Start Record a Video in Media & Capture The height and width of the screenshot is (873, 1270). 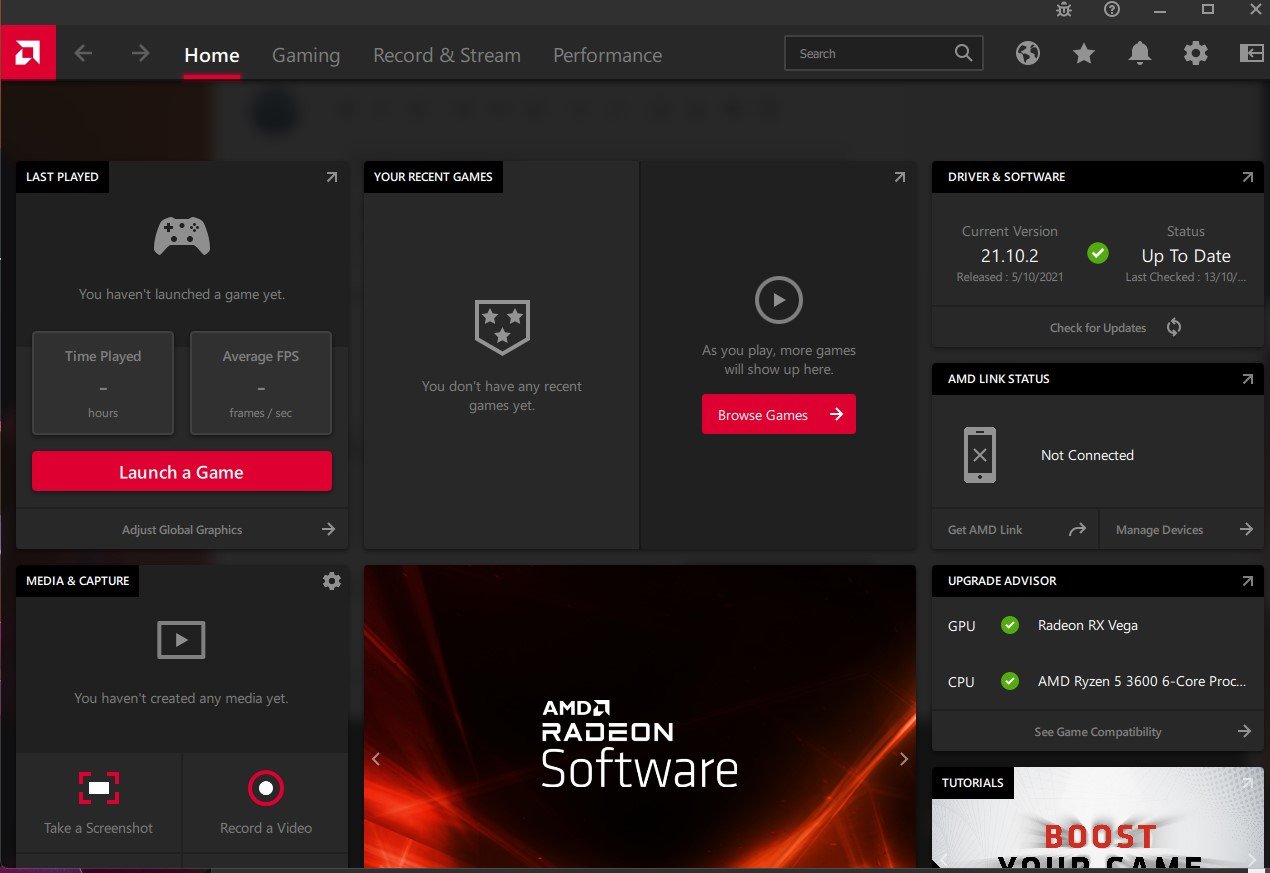point(266,803)
